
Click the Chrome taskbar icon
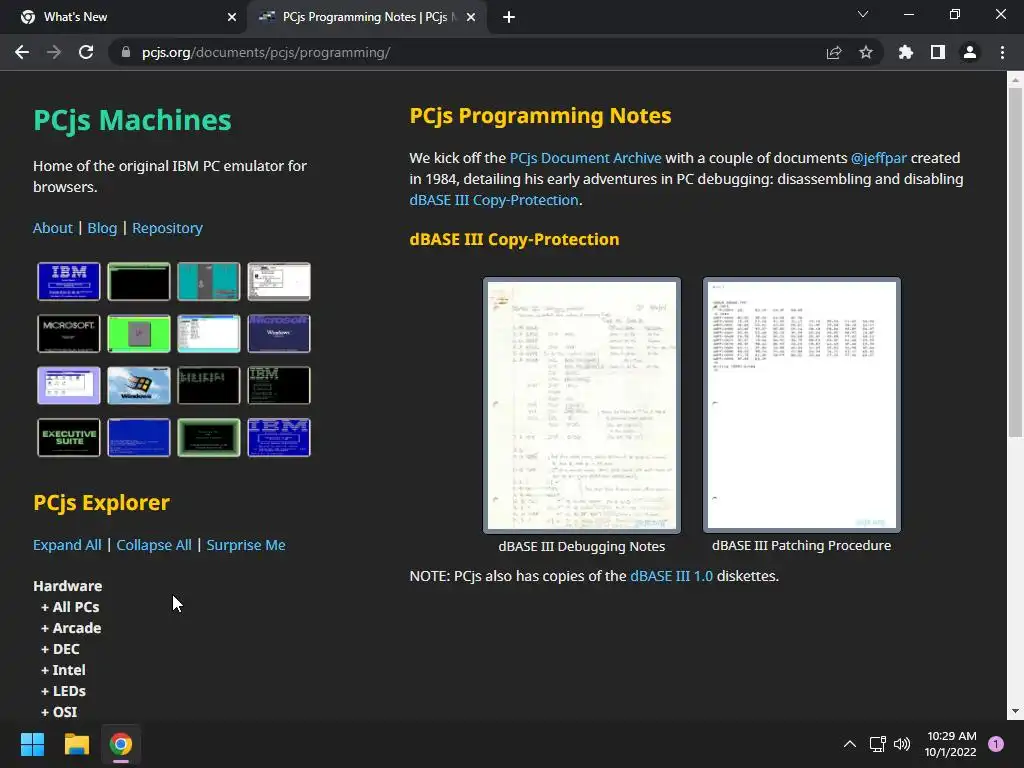[121, 744]
